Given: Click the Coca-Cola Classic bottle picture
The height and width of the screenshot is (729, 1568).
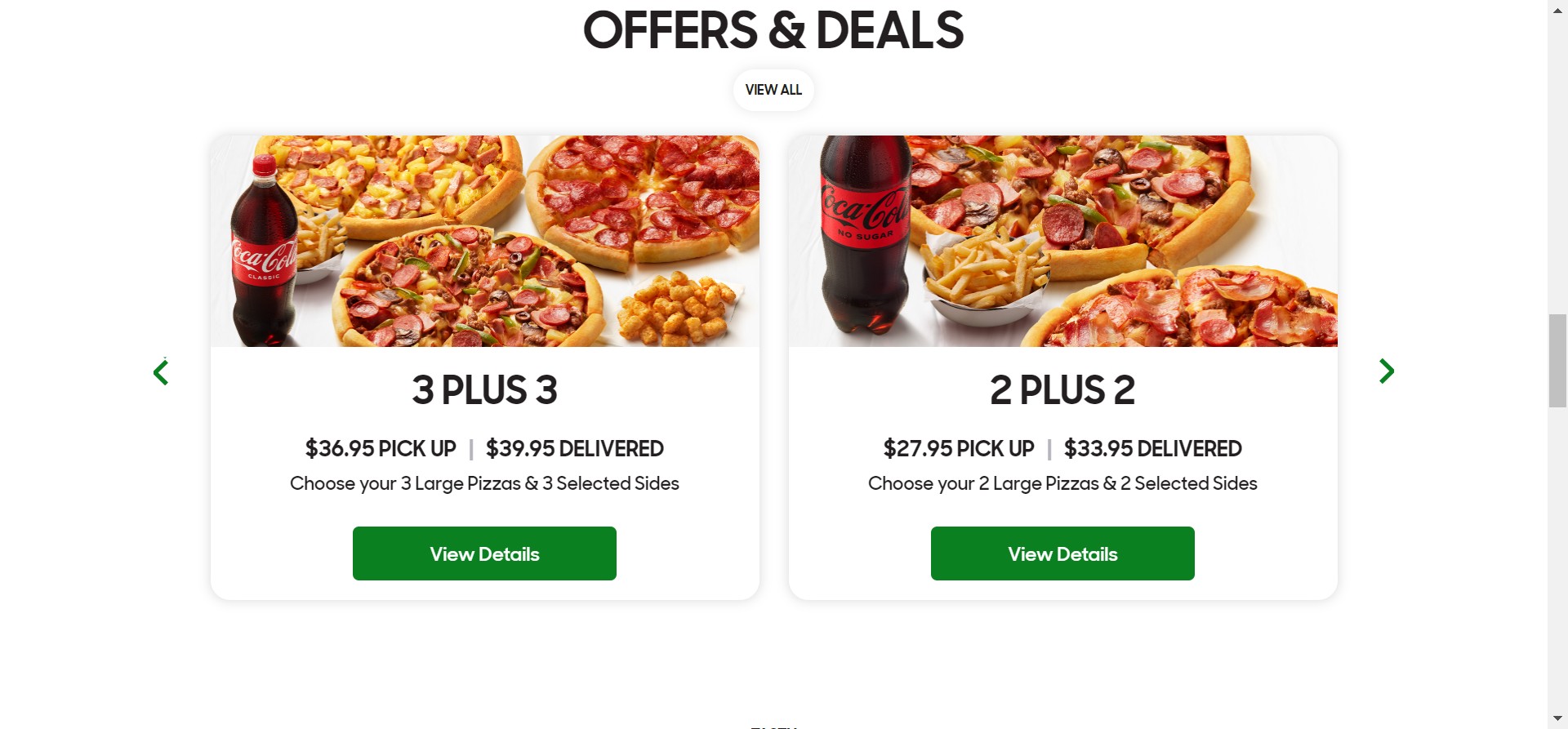Looking at the screenshot, I should coord(264,253).
